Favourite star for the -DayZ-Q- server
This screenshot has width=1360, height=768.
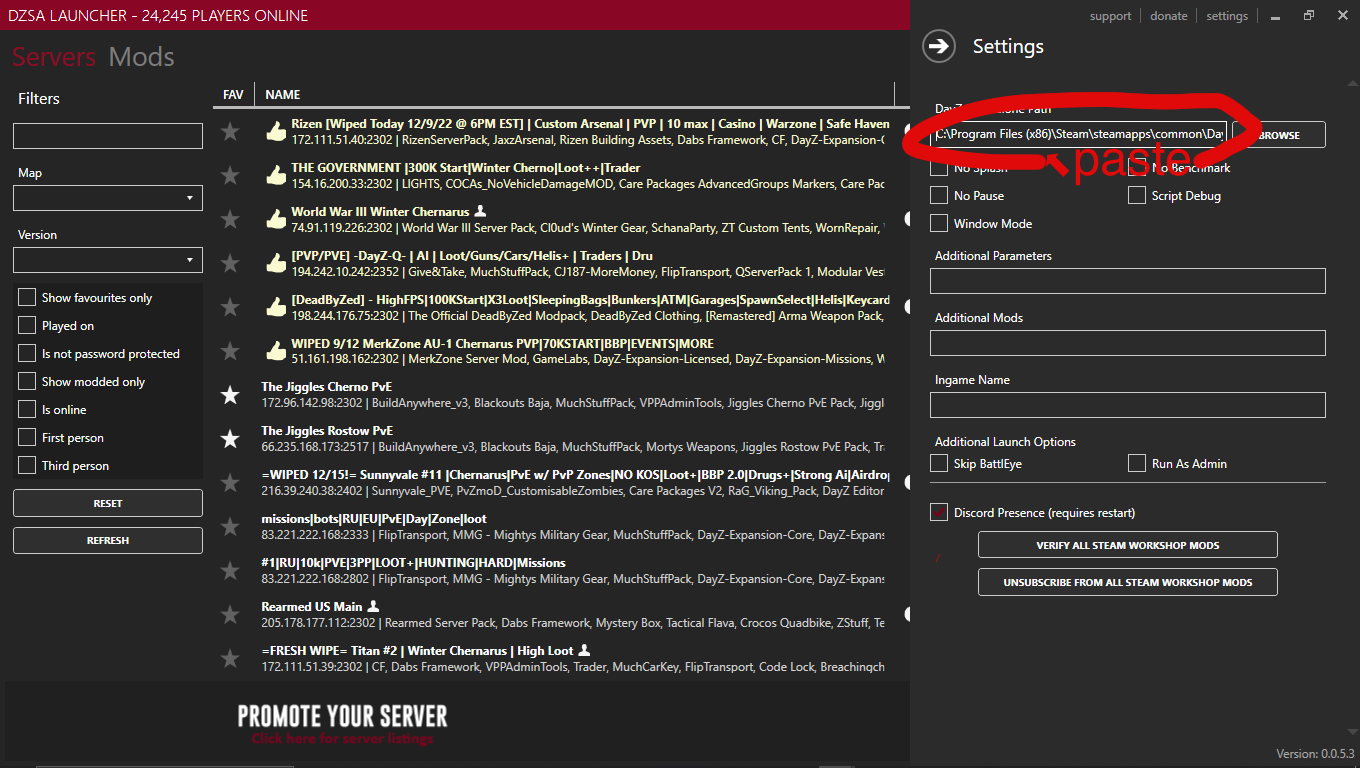(230, 263)
